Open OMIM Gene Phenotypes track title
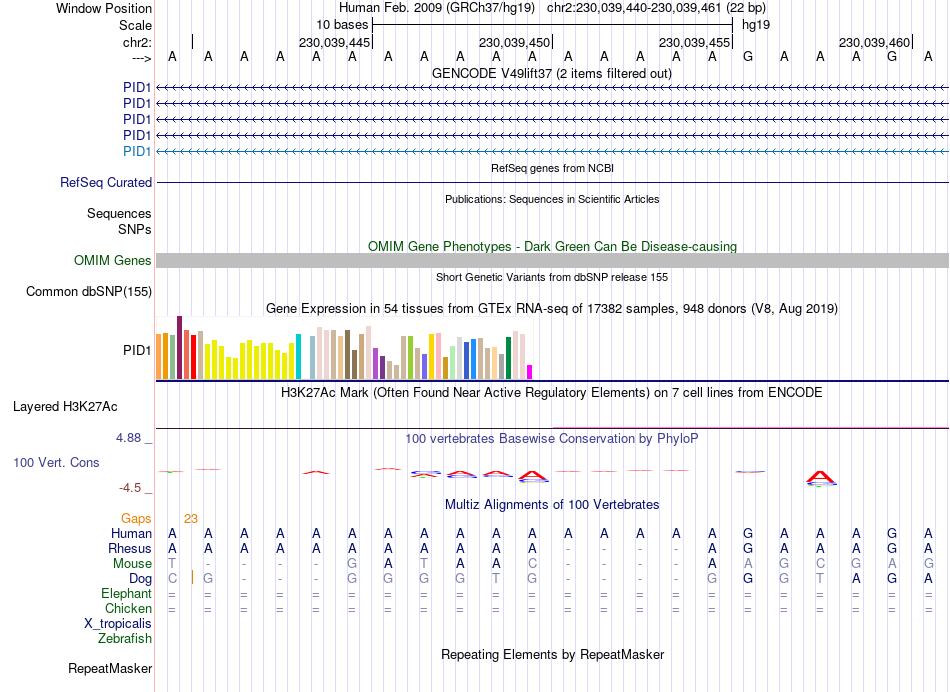Screen dimensions: 950x692 (552, 246)
